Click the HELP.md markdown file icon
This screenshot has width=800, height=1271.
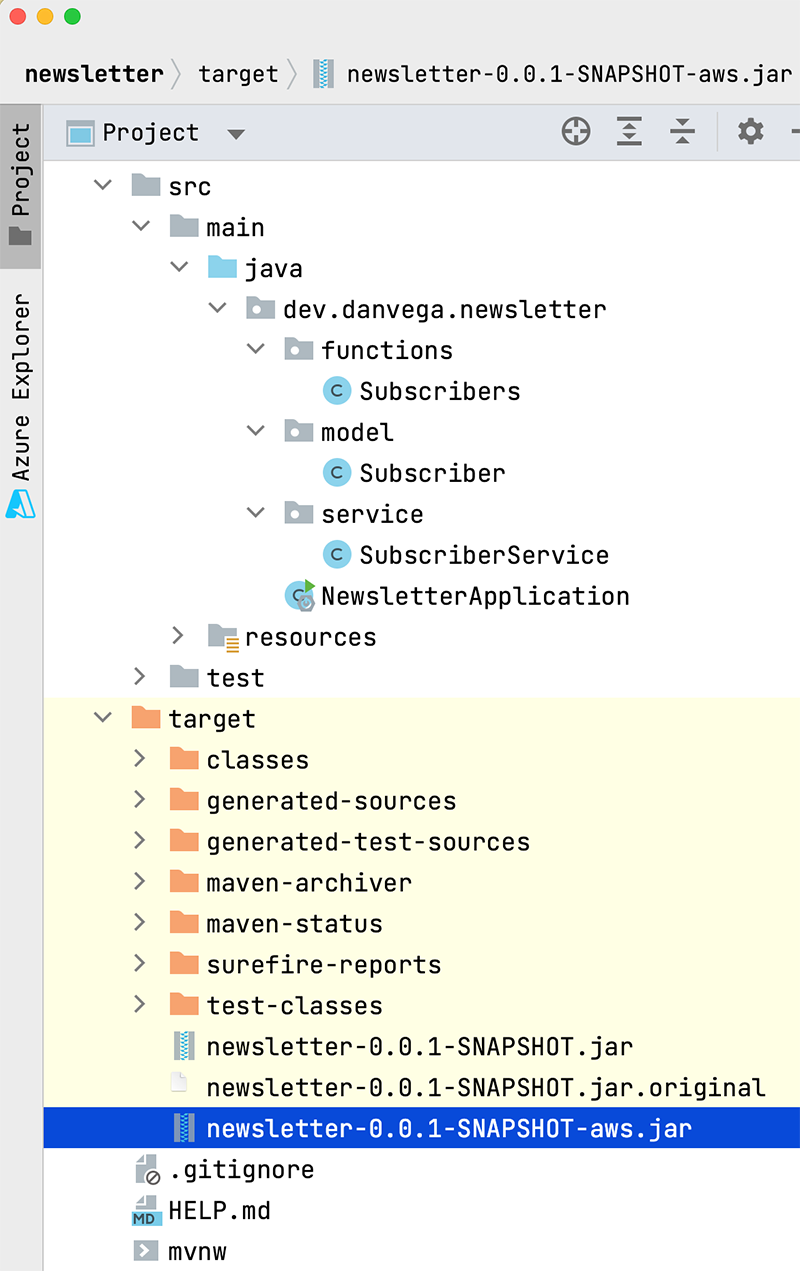(146, 1210)
